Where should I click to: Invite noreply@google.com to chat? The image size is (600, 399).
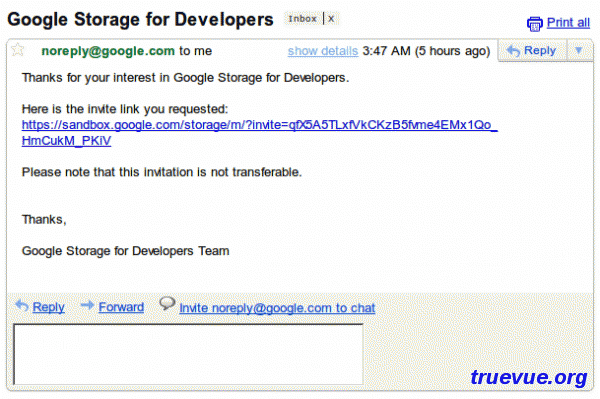(277, 308)
